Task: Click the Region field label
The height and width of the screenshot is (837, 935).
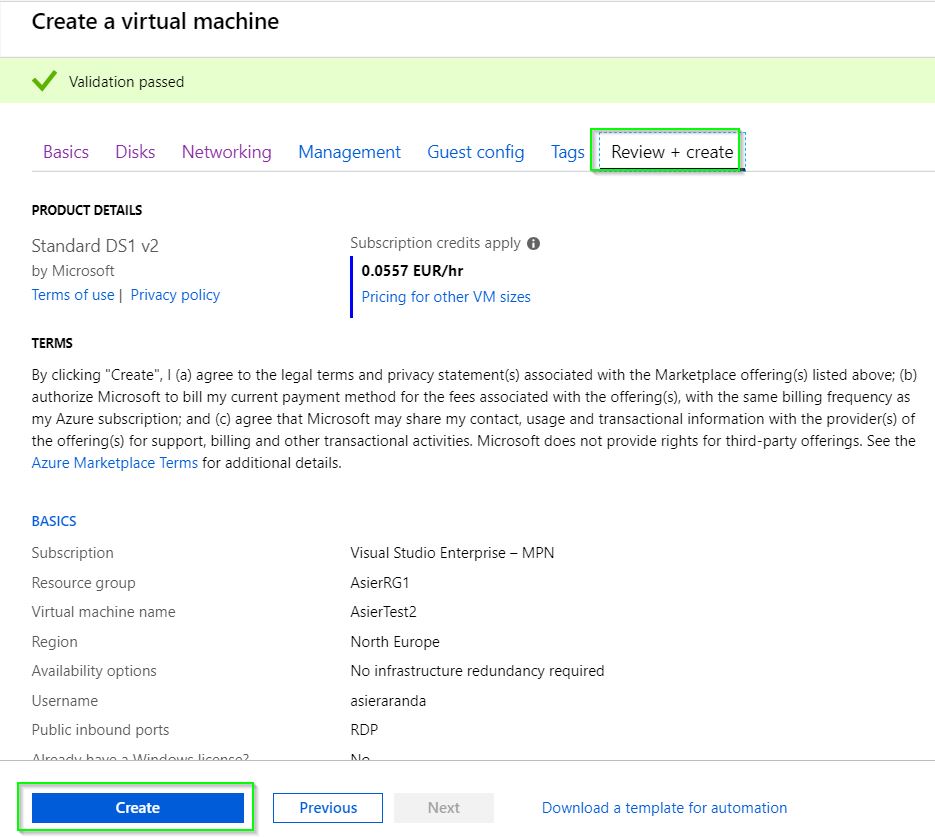Action: click(x=54, y=641)
